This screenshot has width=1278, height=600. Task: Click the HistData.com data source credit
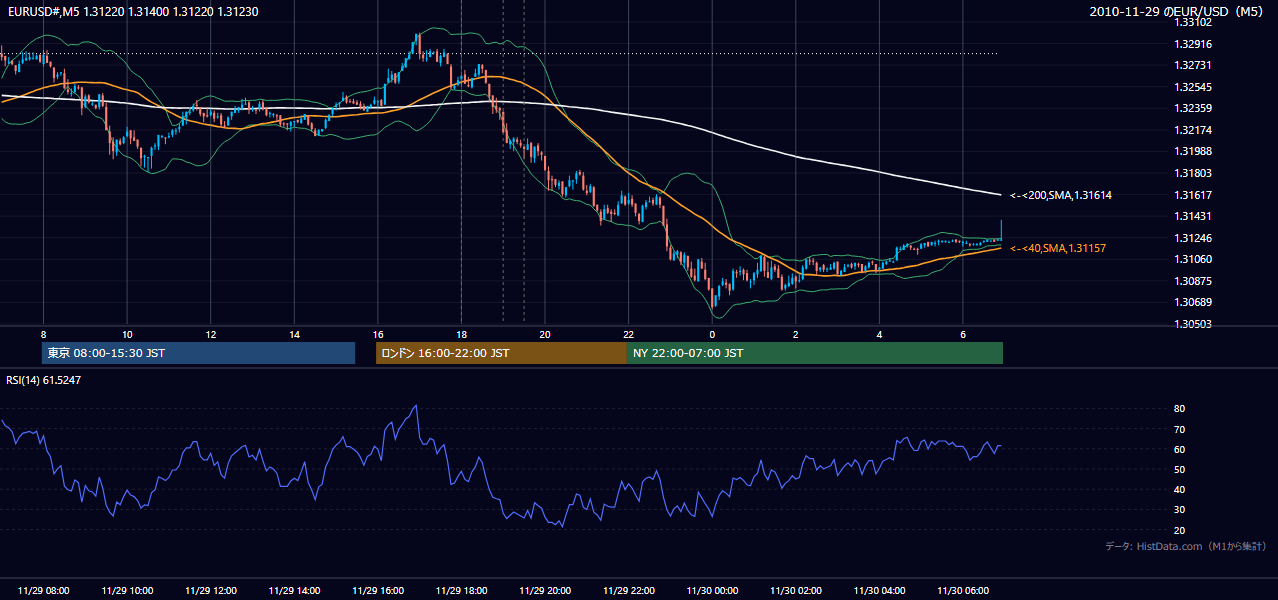pyautogui.click(x=1185, y=546)
